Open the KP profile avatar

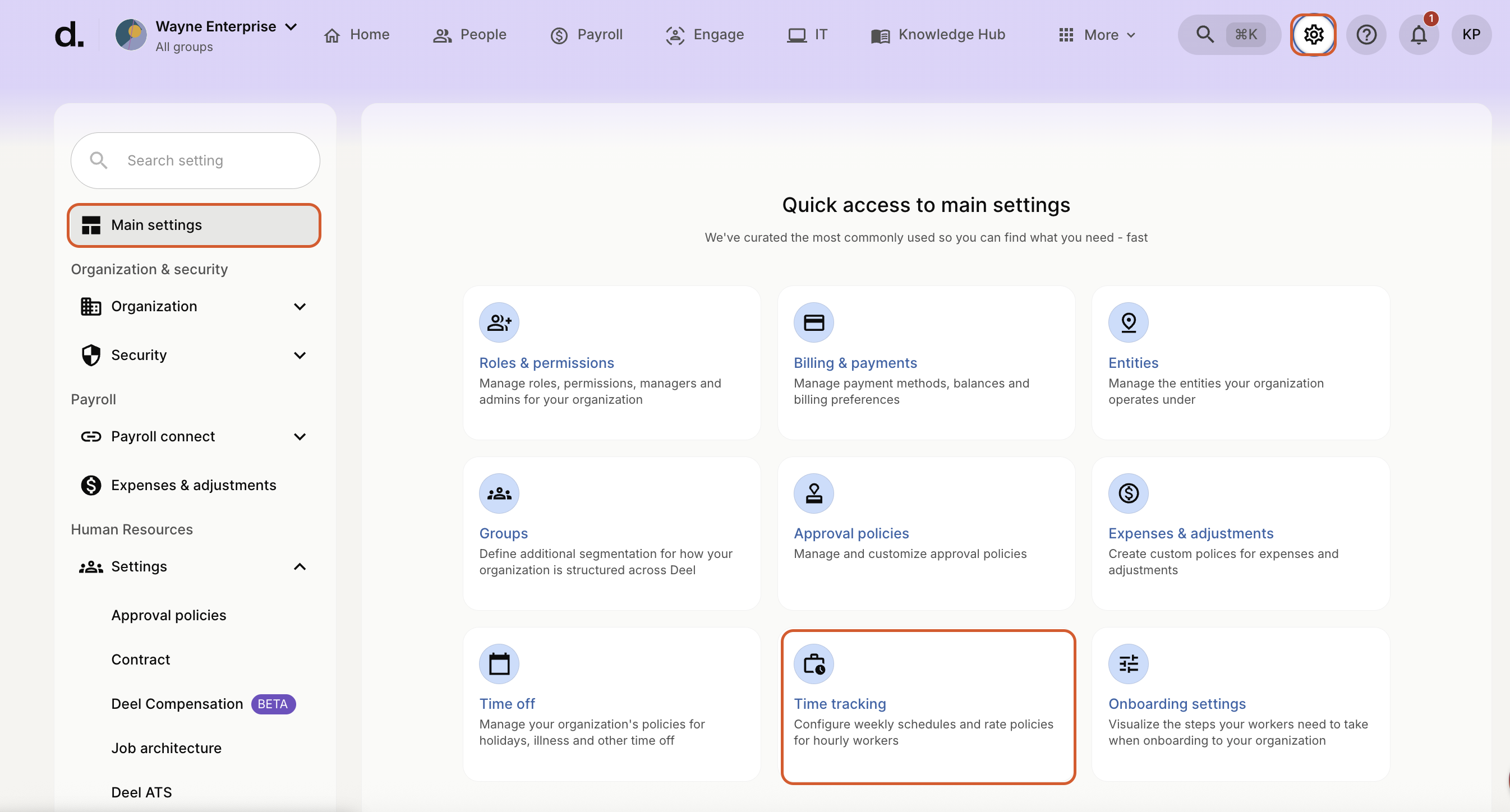coord(1471,35)
